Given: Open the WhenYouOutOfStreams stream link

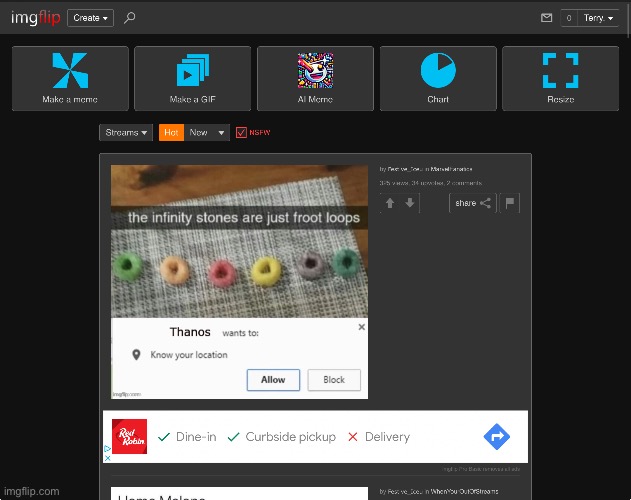Looking at the screenshot, I should coord(464,492).
